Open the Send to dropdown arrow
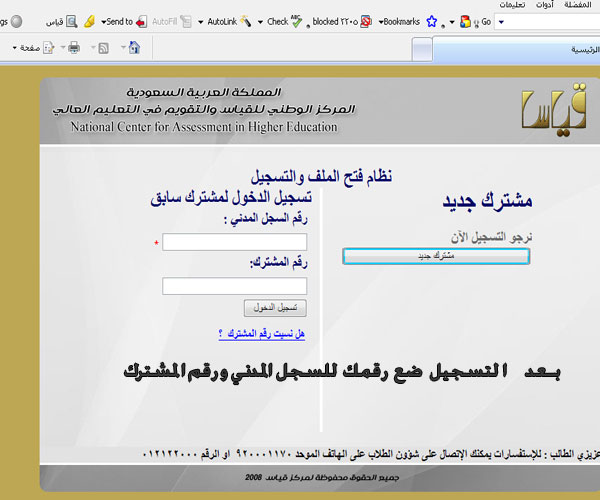 pos(103,22)
